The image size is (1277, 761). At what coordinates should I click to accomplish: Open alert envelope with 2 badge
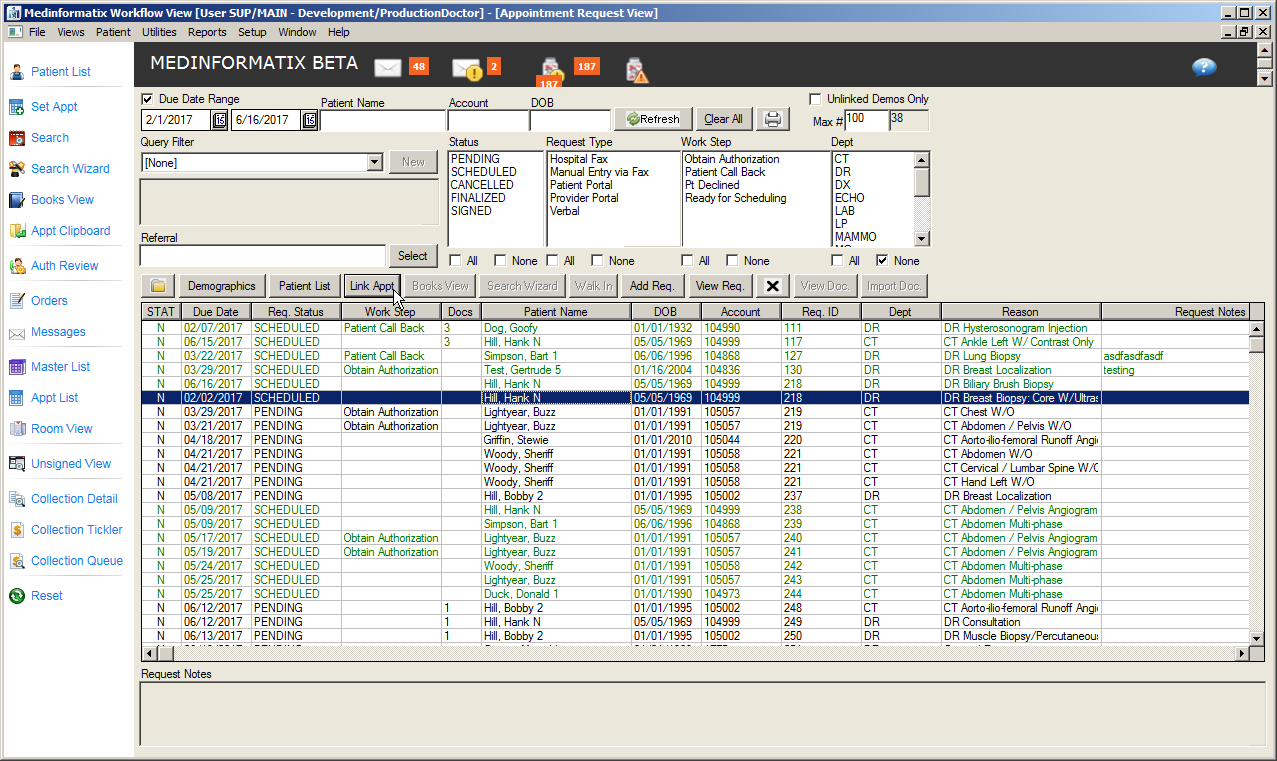(x=467, y=68)
